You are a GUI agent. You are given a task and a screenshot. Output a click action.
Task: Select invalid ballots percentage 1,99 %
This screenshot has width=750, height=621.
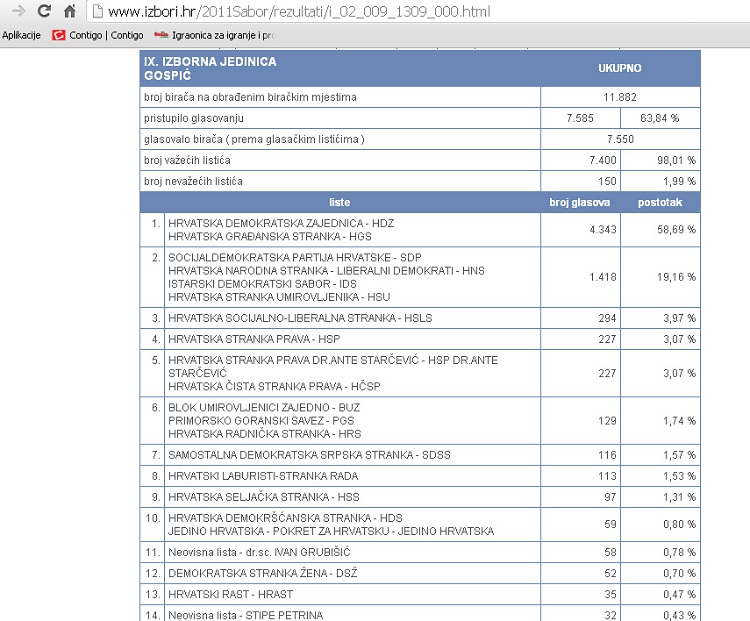point(679,181)
